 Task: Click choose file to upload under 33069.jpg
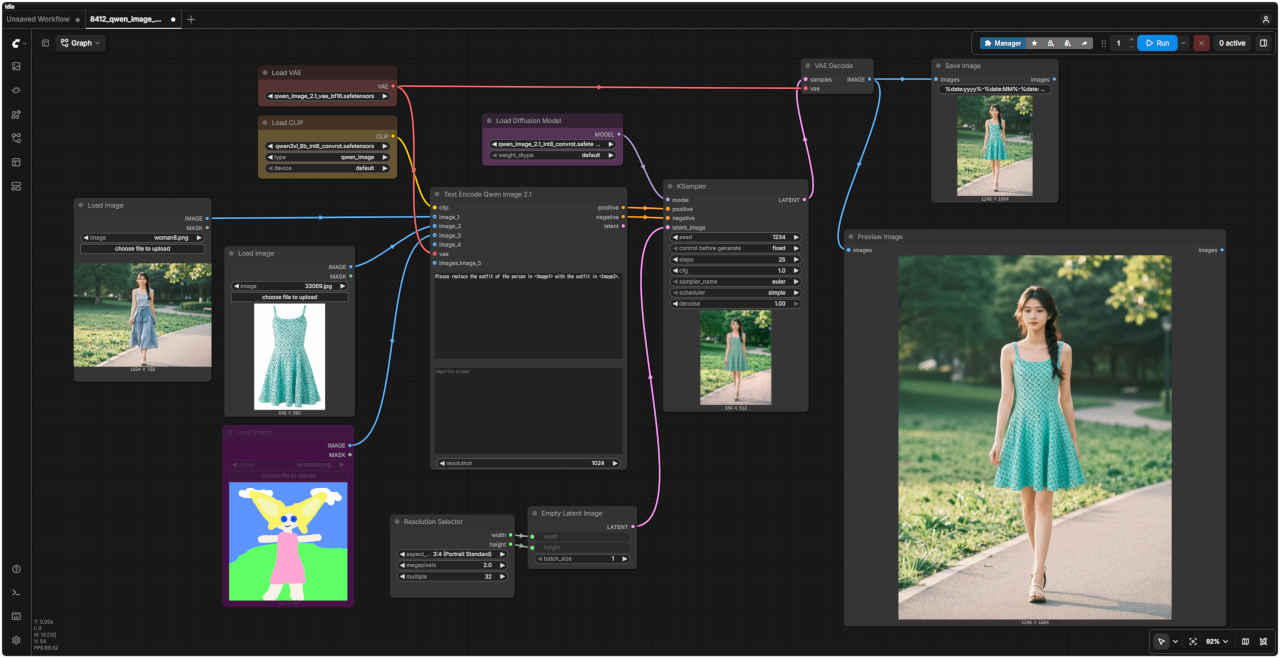[290, 297]
